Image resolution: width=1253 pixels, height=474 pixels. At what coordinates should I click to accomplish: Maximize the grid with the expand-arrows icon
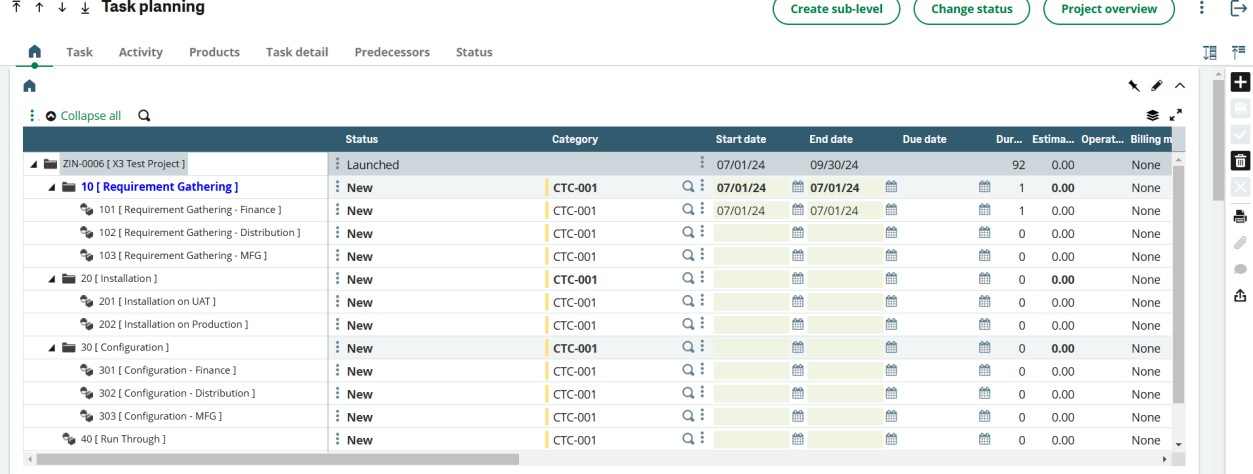pos(1175,116)
